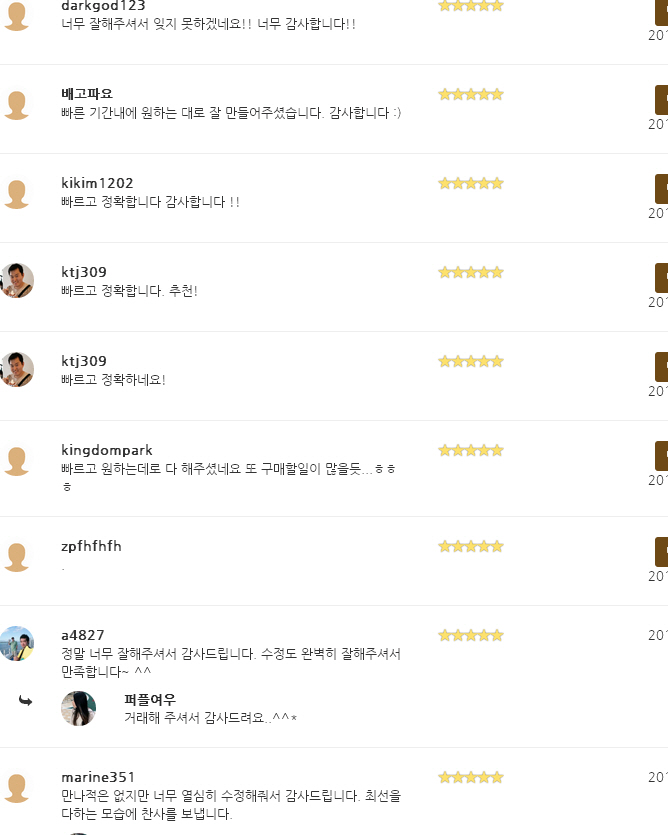668x835 pixels.
Task: Click the zpfhfhfh reviewer name
Action: pyautogui.click(x=91, y=546)
